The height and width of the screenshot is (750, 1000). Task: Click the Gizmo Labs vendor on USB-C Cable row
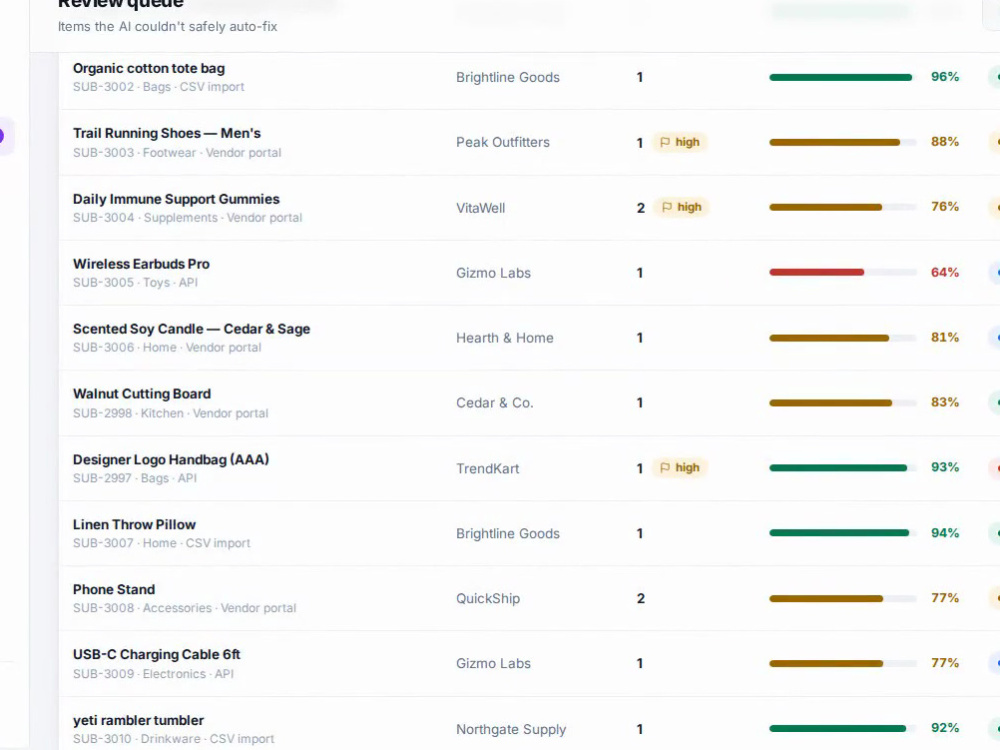[493, 663]
